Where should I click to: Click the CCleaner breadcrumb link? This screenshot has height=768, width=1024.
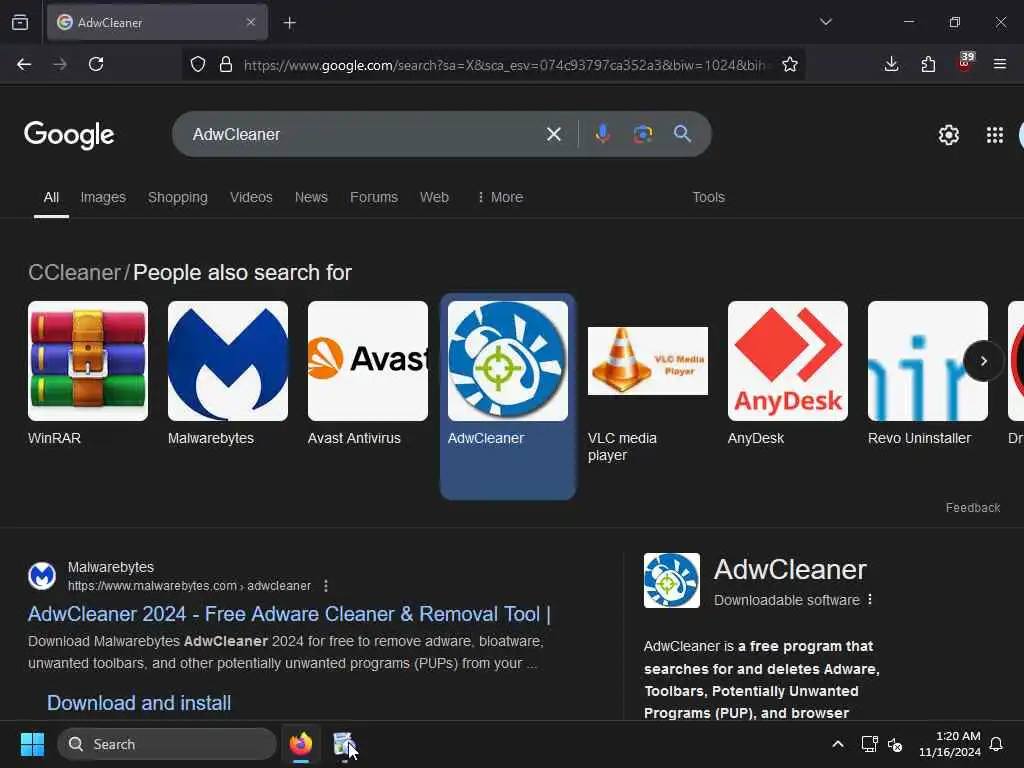tap(74, 272)
